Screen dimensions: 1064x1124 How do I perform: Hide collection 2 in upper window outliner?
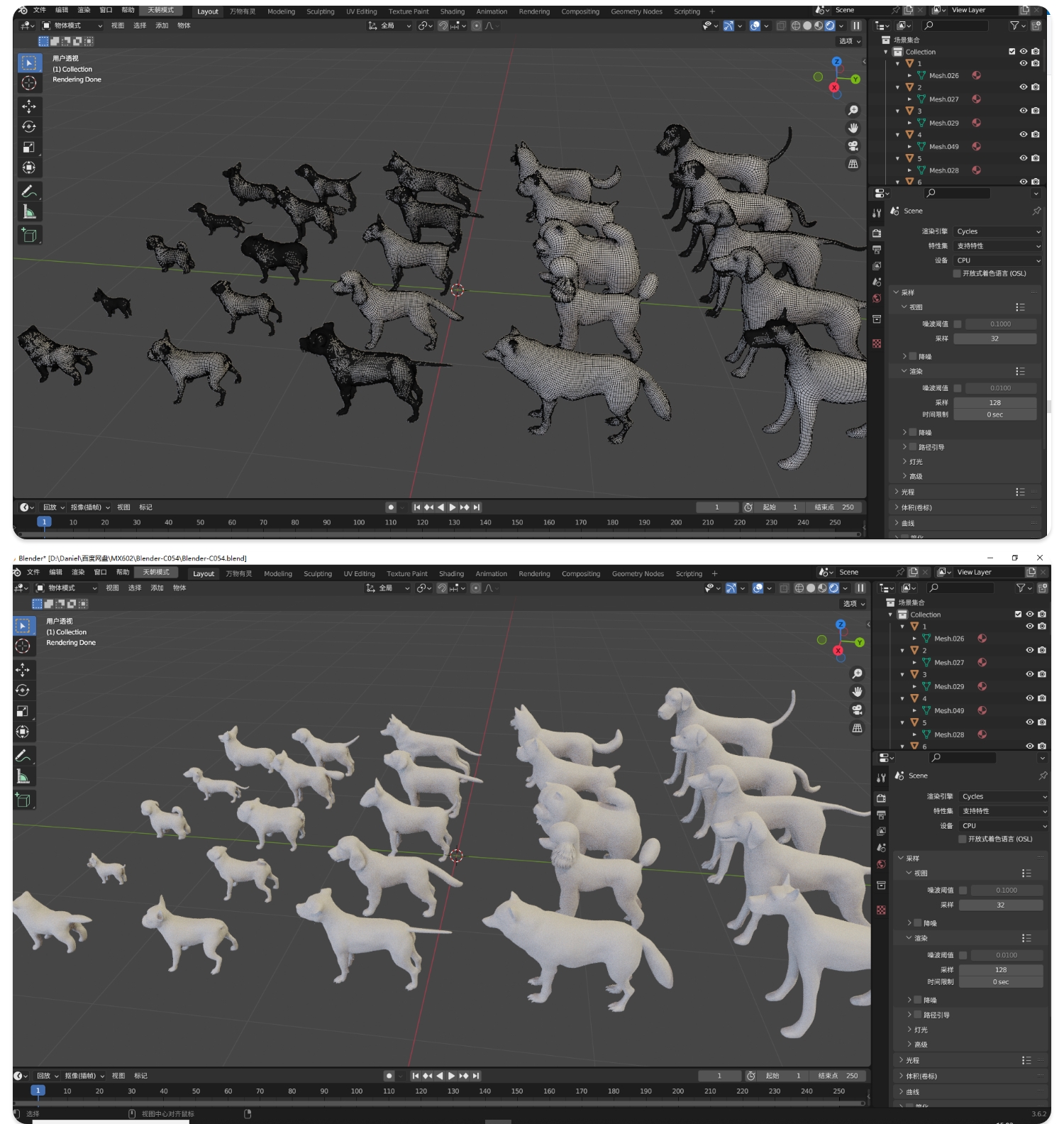click(1024, 87)
